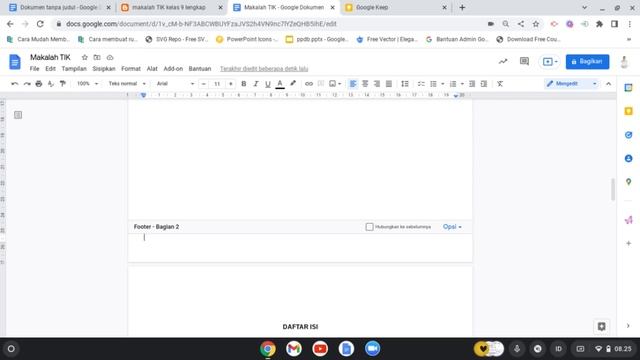The height and width of the screenshot is (360, 640).
Task: Expand the numbered list options arrow
Action: 462,84
